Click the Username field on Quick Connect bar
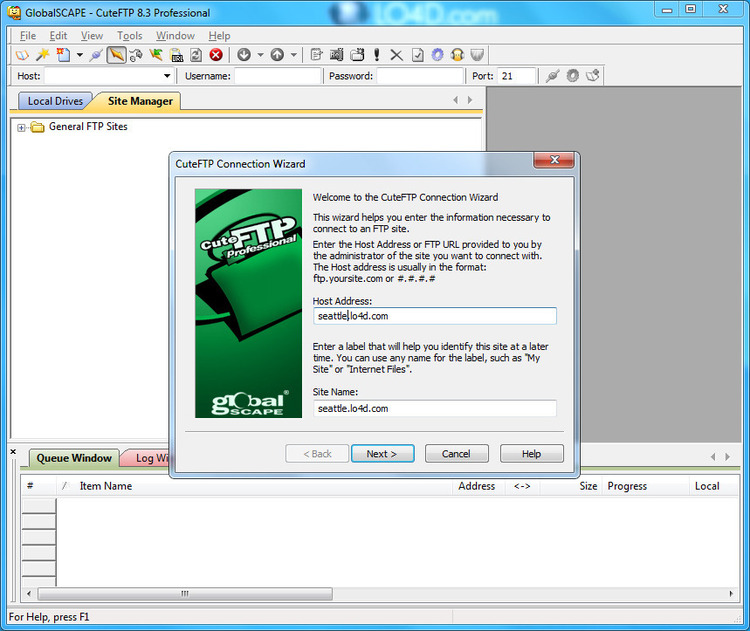Image resolution: width=750 pixels, height=631 pixels. (x=277, y=76)
